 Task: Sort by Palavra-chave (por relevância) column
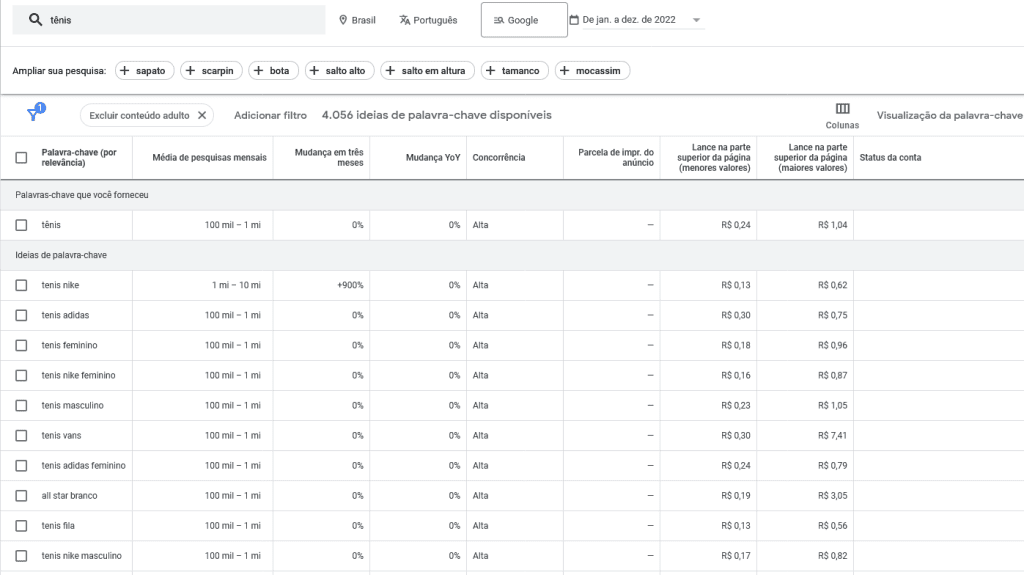[79, 157]
